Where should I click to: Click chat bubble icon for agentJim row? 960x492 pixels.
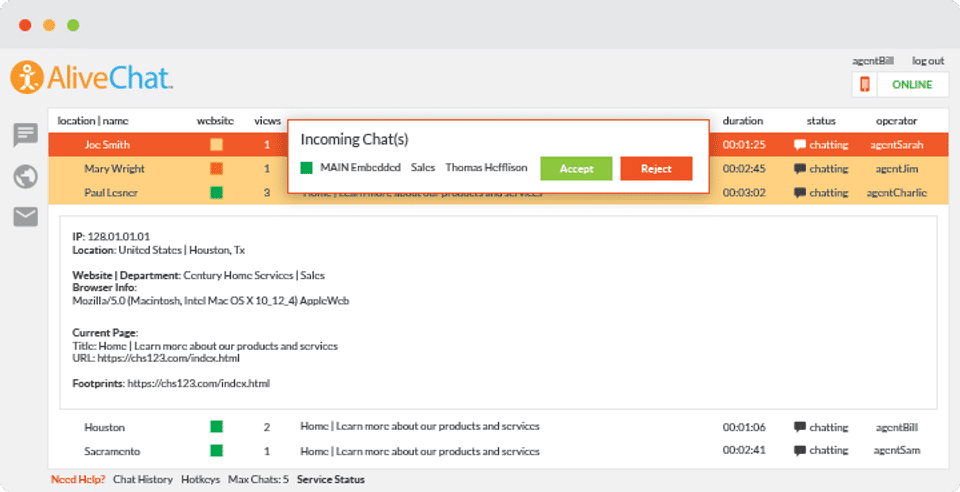(800, 168)
